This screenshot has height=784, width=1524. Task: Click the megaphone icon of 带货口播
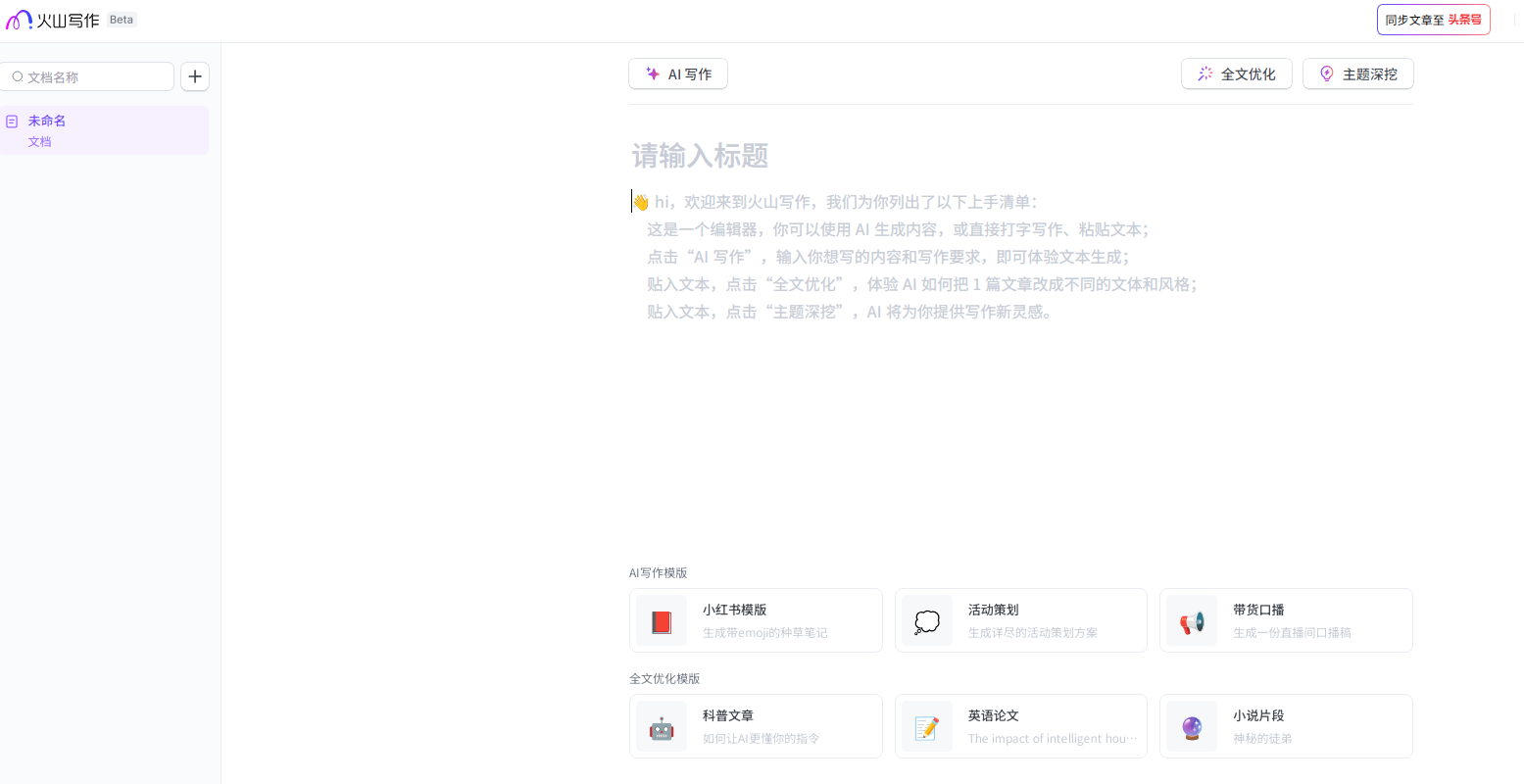[1192, 620]
